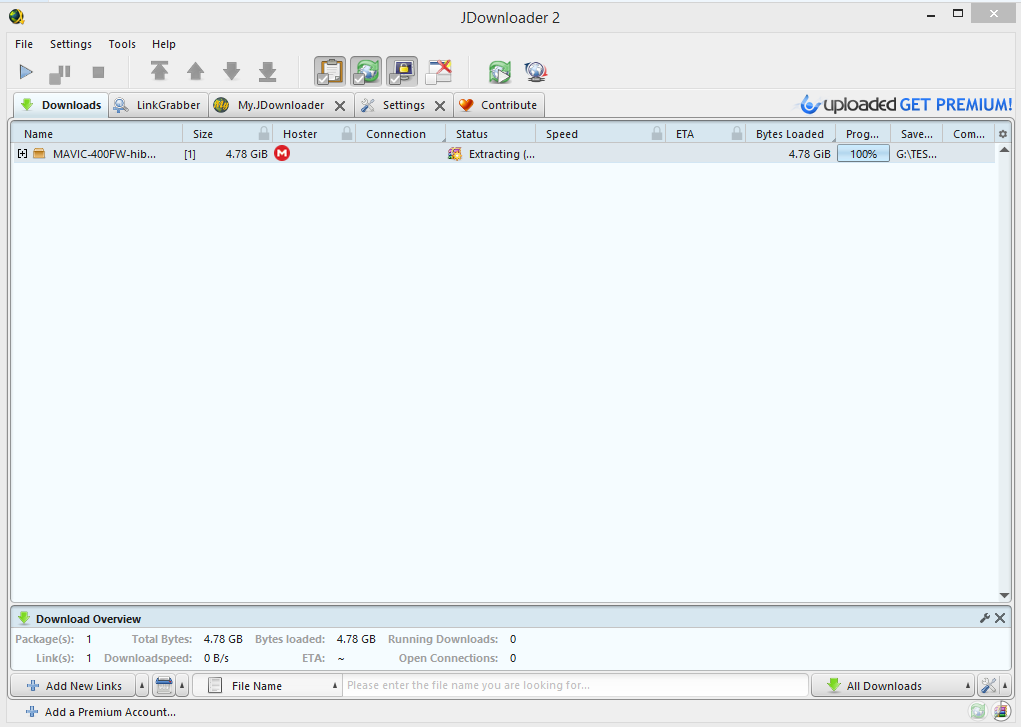Click the clear list broom icon button
1021x727 pixels.
click(164, 686)
